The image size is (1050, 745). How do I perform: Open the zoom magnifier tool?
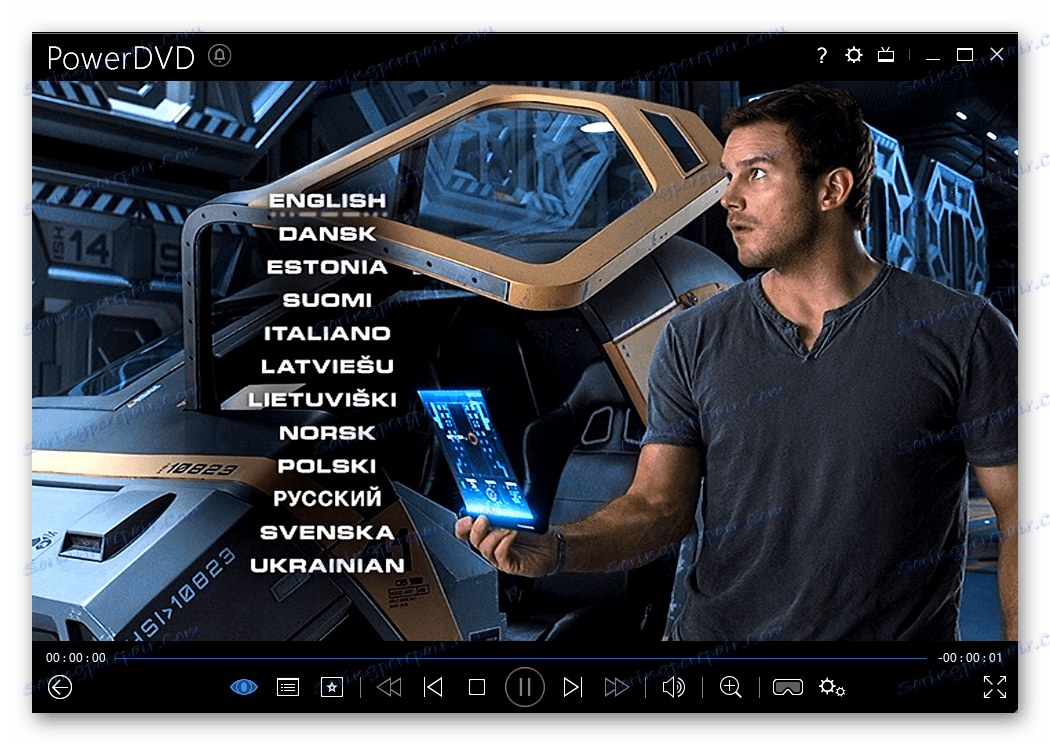tap(731, 687)
